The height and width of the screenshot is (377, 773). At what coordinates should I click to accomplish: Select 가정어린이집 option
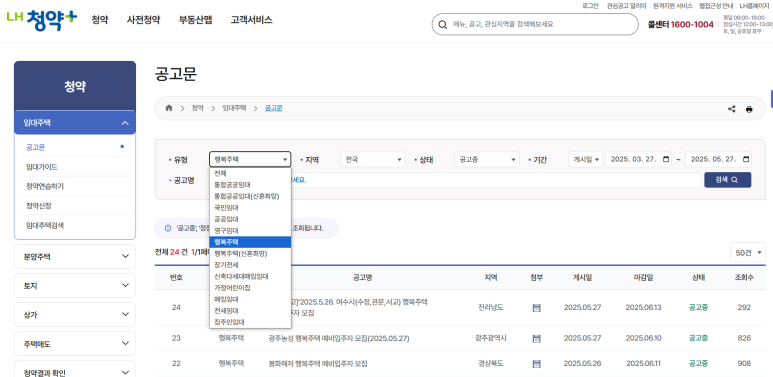(x=250, y=288)
